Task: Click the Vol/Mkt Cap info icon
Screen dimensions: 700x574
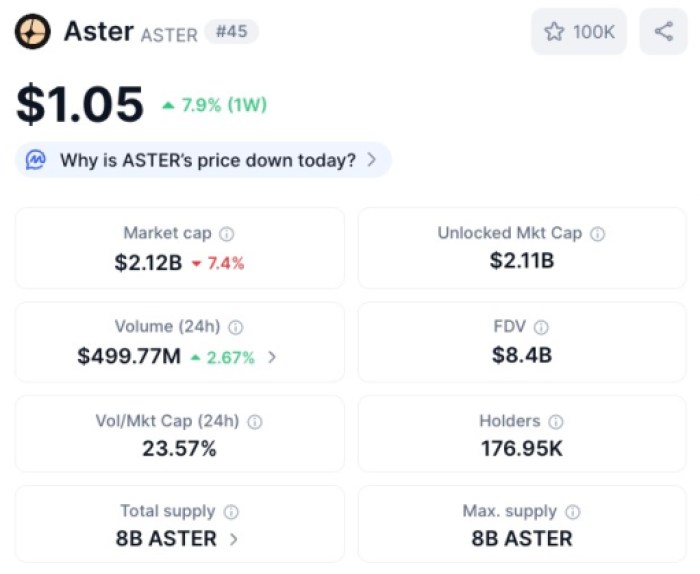Action: pos(255,422)
